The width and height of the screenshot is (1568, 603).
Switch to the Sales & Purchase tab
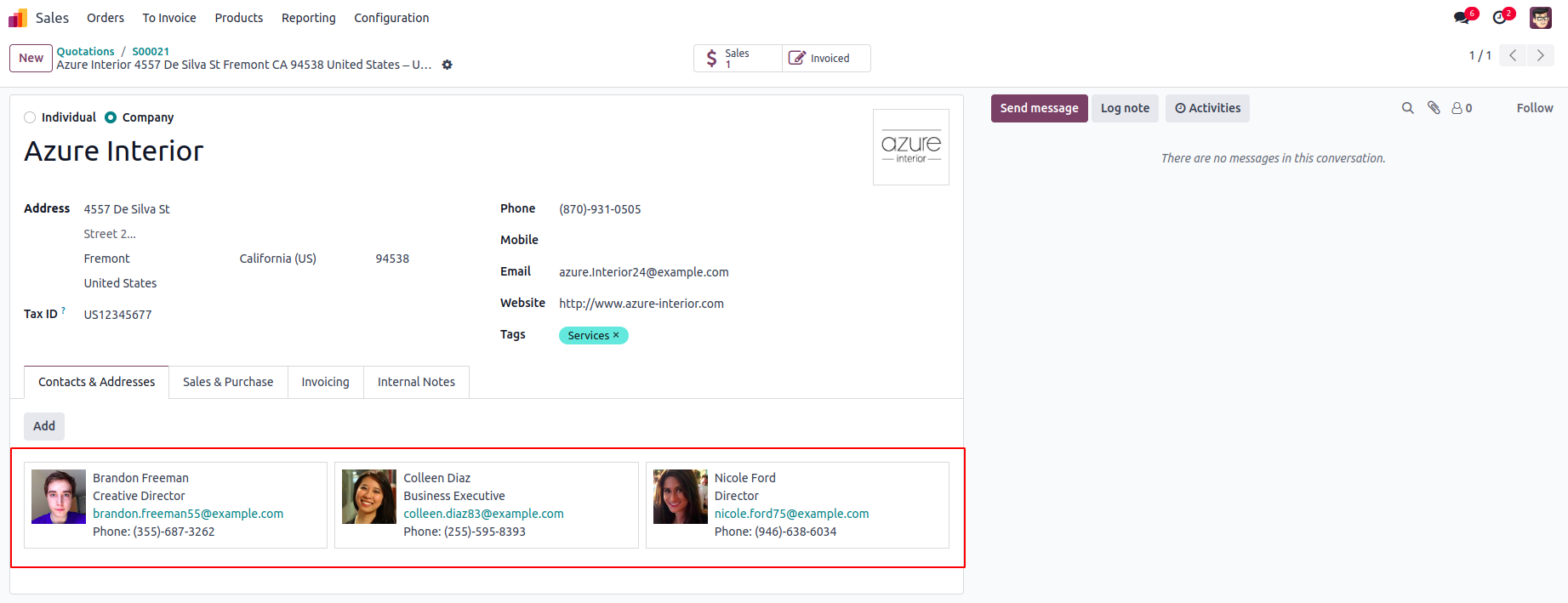click(228, 382)
